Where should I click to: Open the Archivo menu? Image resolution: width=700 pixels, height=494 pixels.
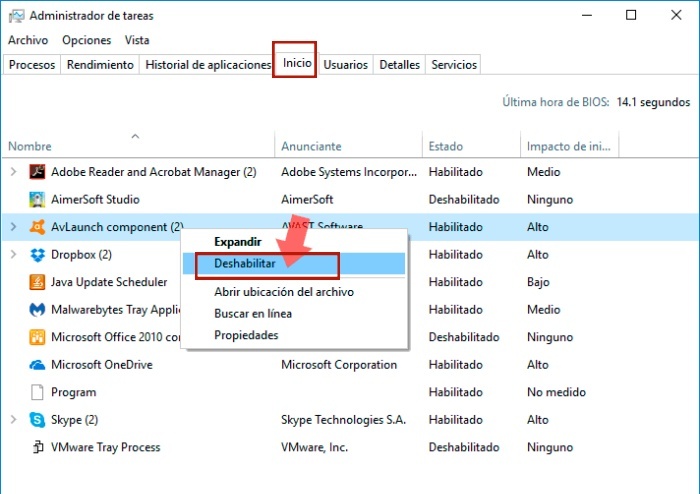[x=28, y=40]
